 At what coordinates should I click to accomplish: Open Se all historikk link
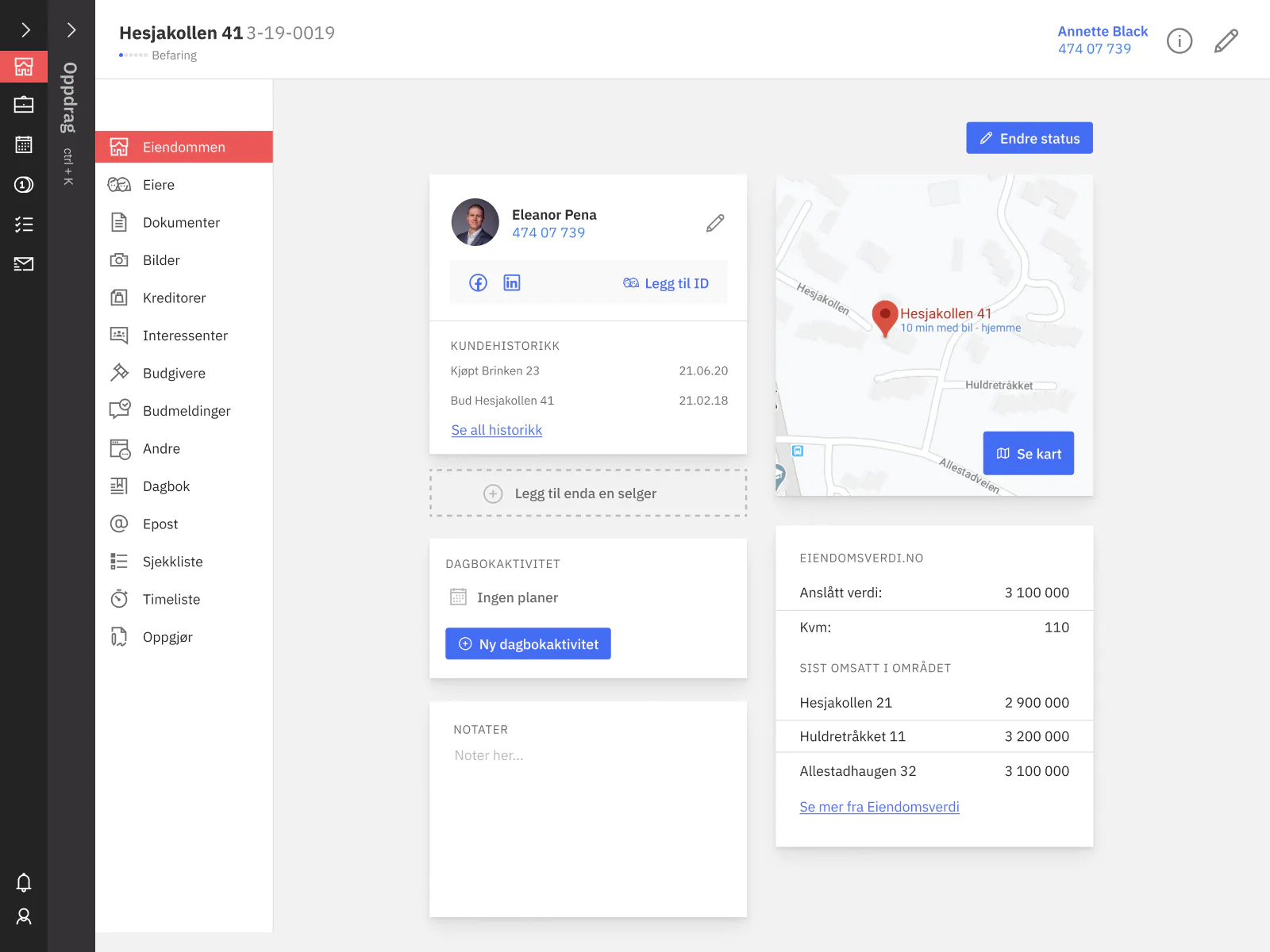point(496,430)
